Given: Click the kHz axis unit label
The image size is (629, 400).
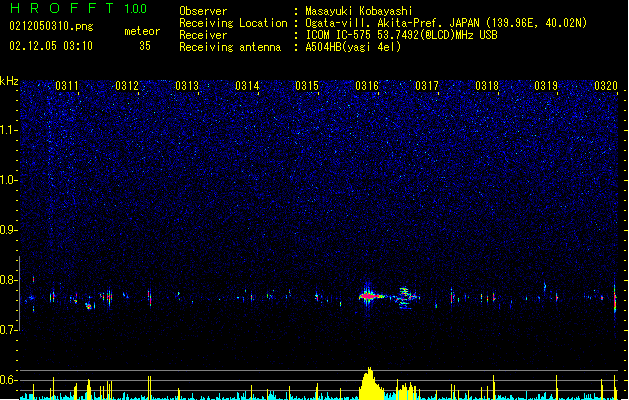Looking at the screenshot, I should point(9,81).
